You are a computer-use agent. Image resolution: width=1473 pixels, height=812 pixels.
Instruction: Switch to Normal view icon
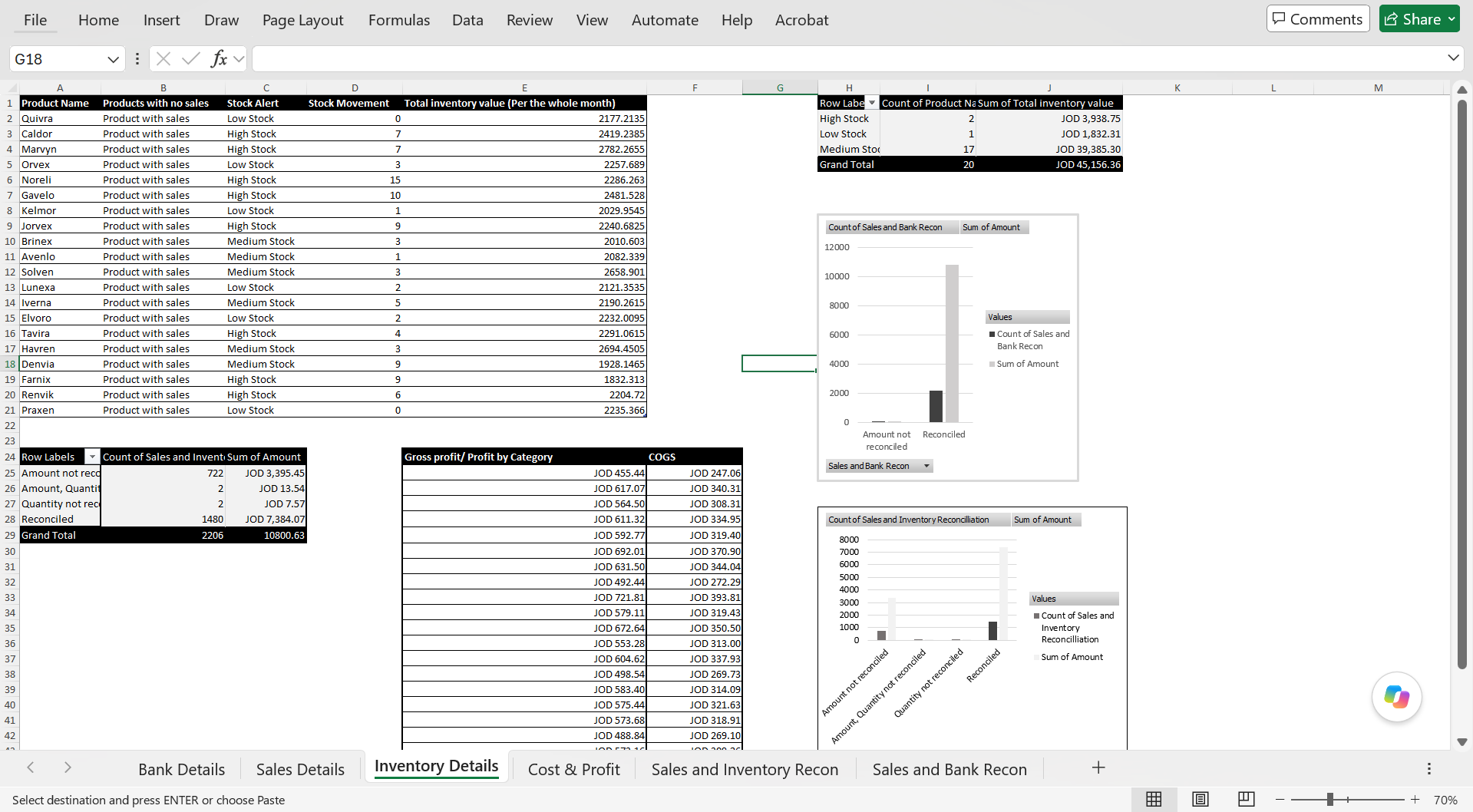click(x=1154, y=799)
